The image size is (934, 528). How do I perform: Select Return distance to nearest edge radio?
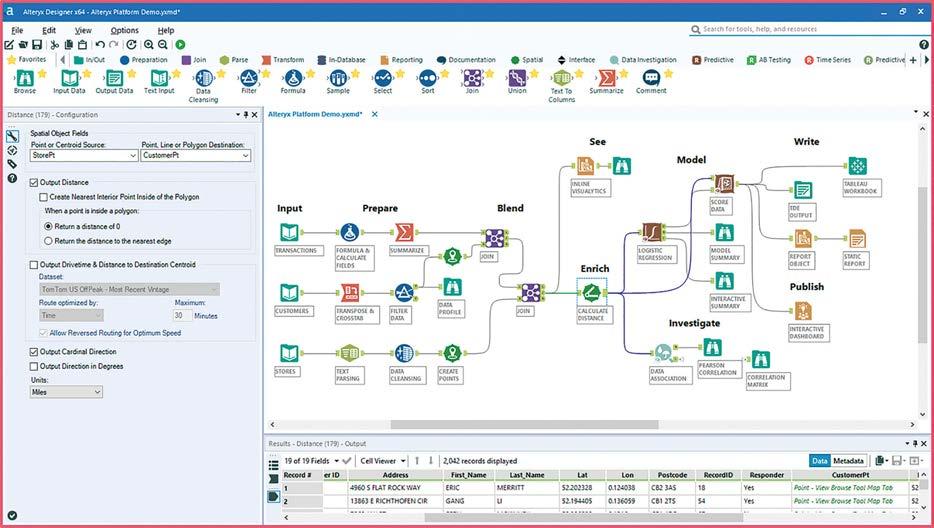48,241
